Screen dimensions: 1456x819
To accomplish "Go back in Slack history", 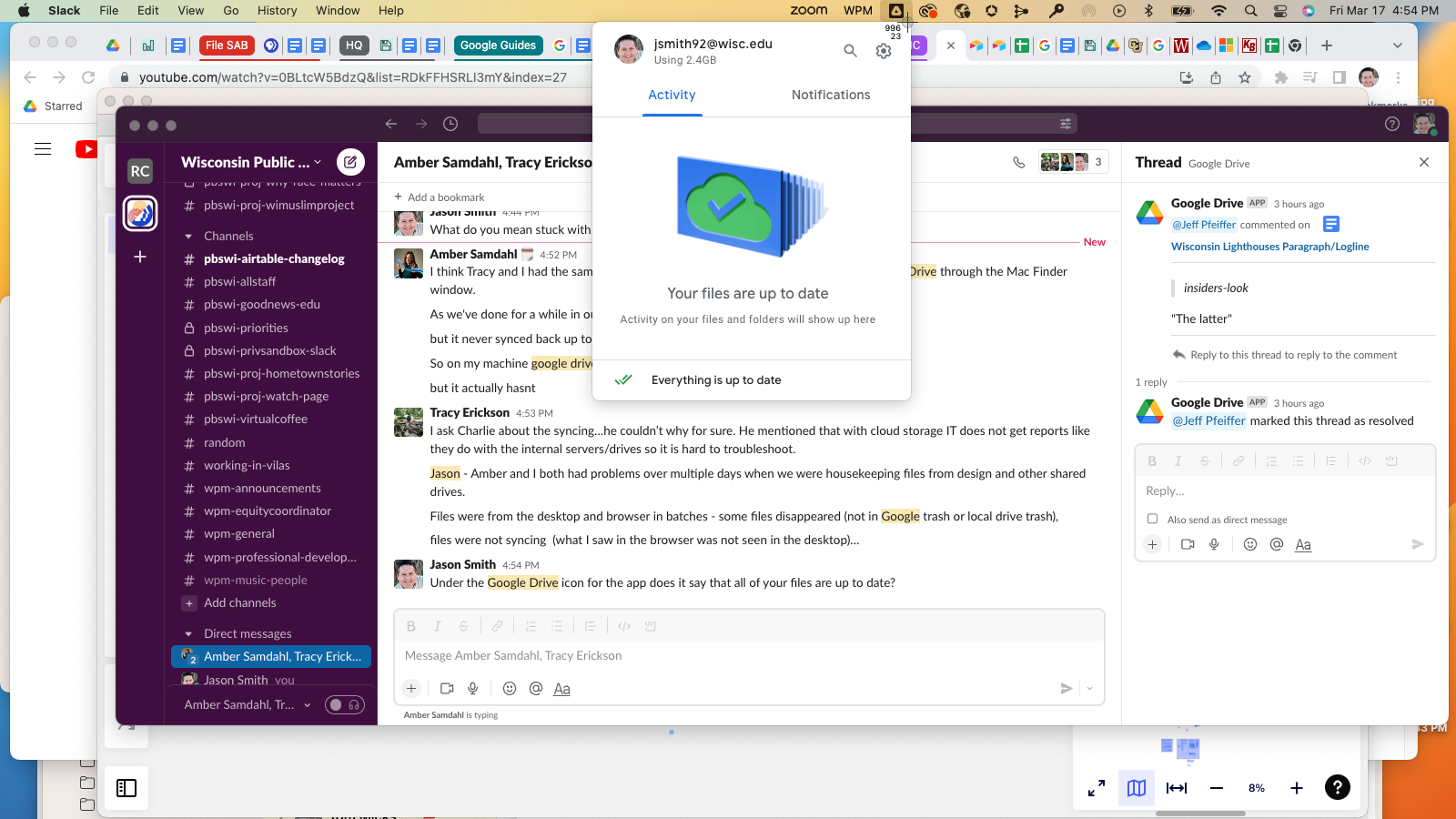I will 391,124.
